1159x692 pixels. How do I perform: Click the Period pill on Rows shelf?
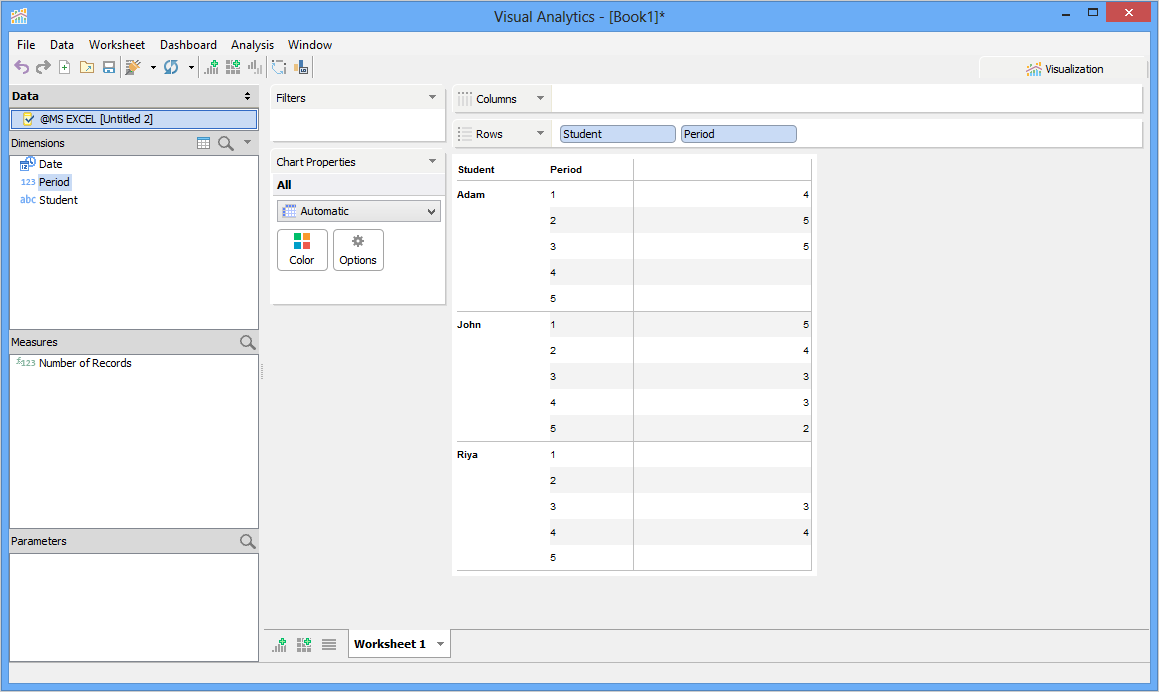(738, 134)
